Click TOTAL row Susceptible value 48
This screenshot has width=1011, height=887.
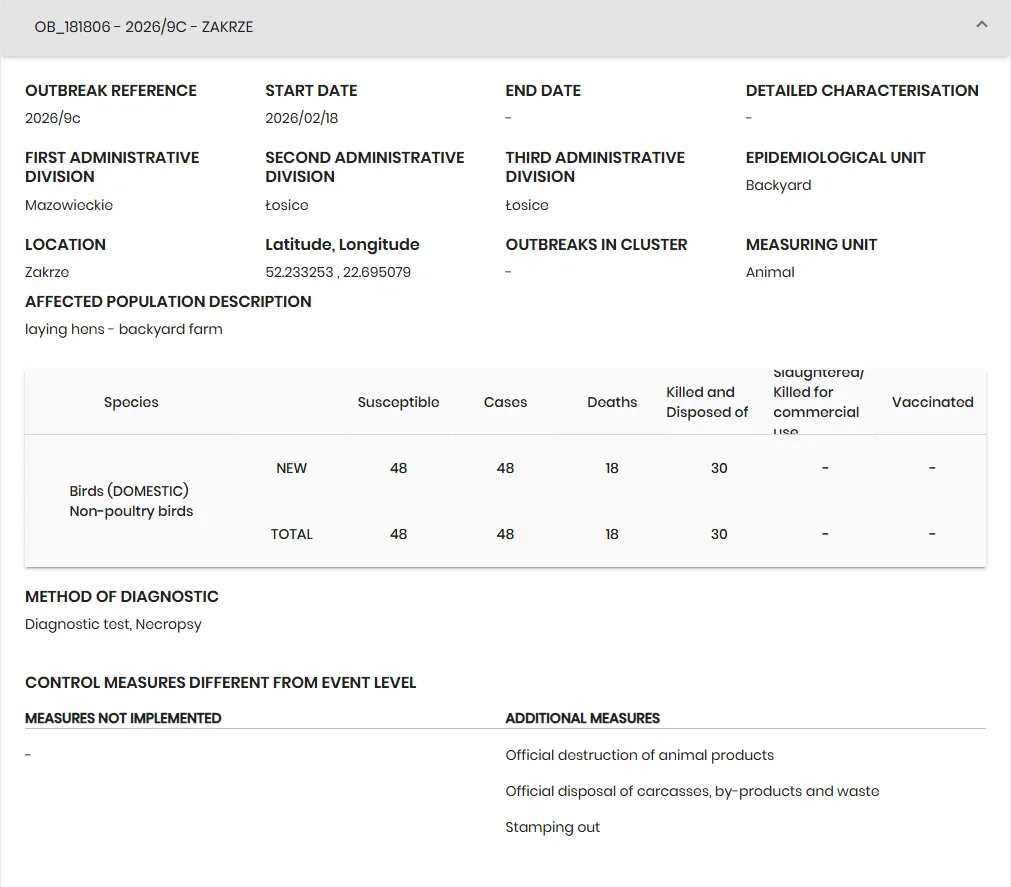pyautogui.click(x=398, y=534)
